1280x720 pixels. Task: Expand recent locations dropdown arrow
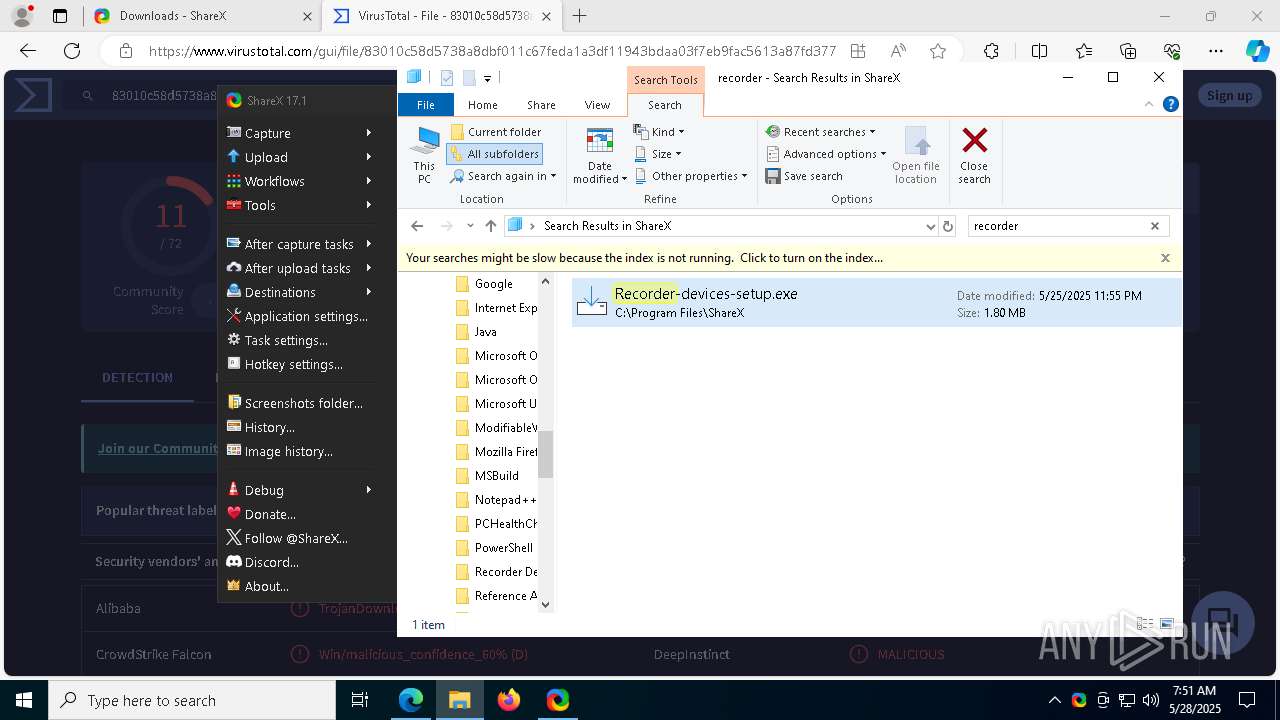(x=470, y=226)
